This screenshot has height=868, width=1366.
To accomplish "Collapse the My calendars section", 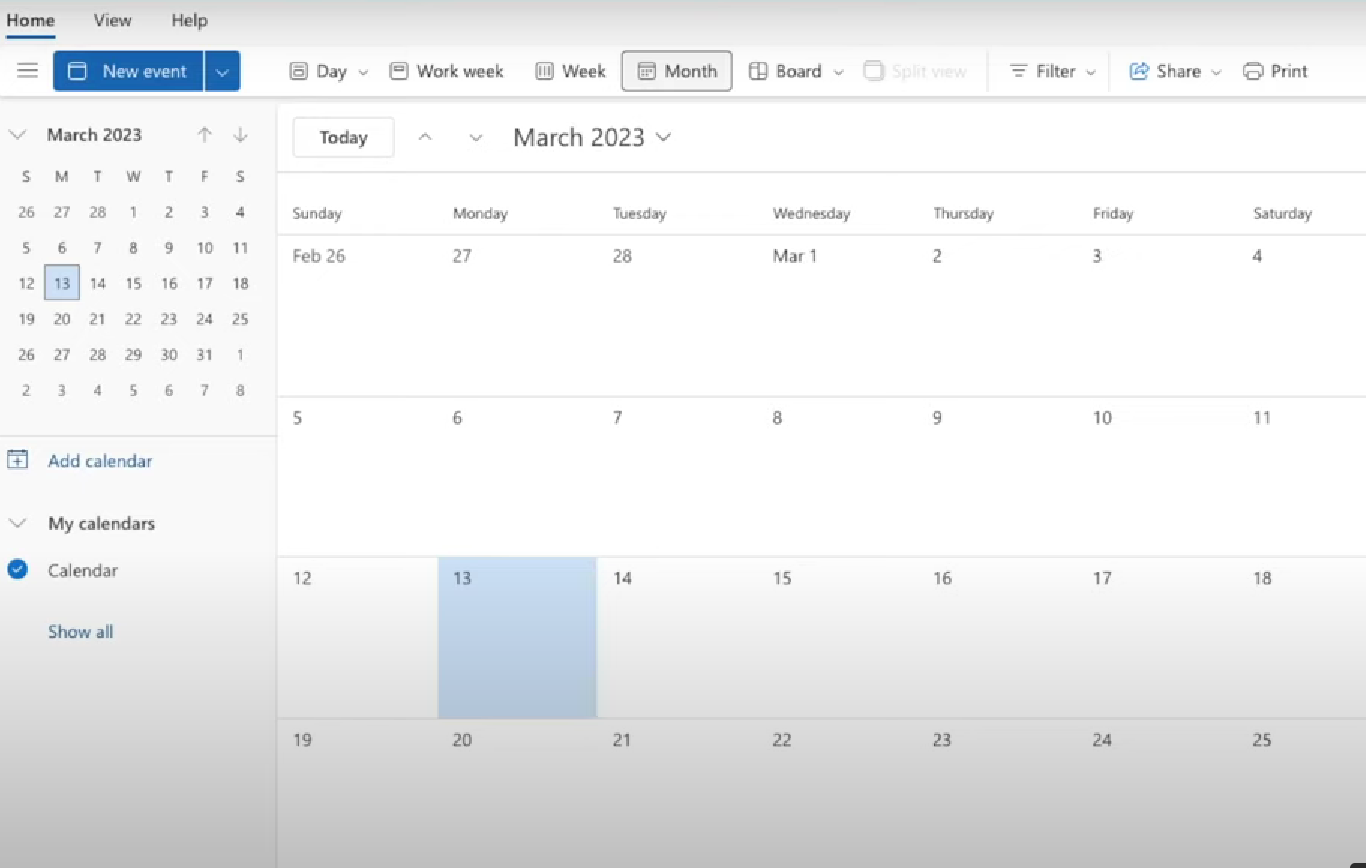I will [17, 523].
